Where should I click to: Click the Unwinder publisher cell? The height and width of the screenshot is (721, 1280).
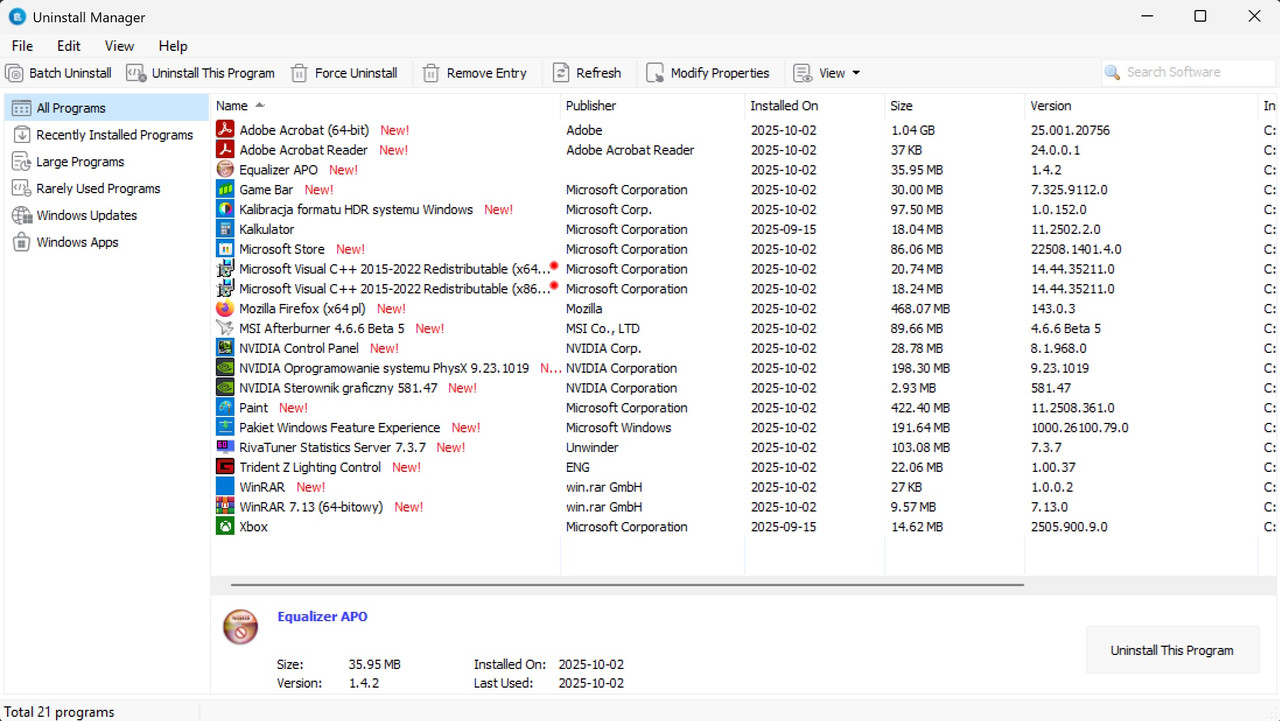592,448
